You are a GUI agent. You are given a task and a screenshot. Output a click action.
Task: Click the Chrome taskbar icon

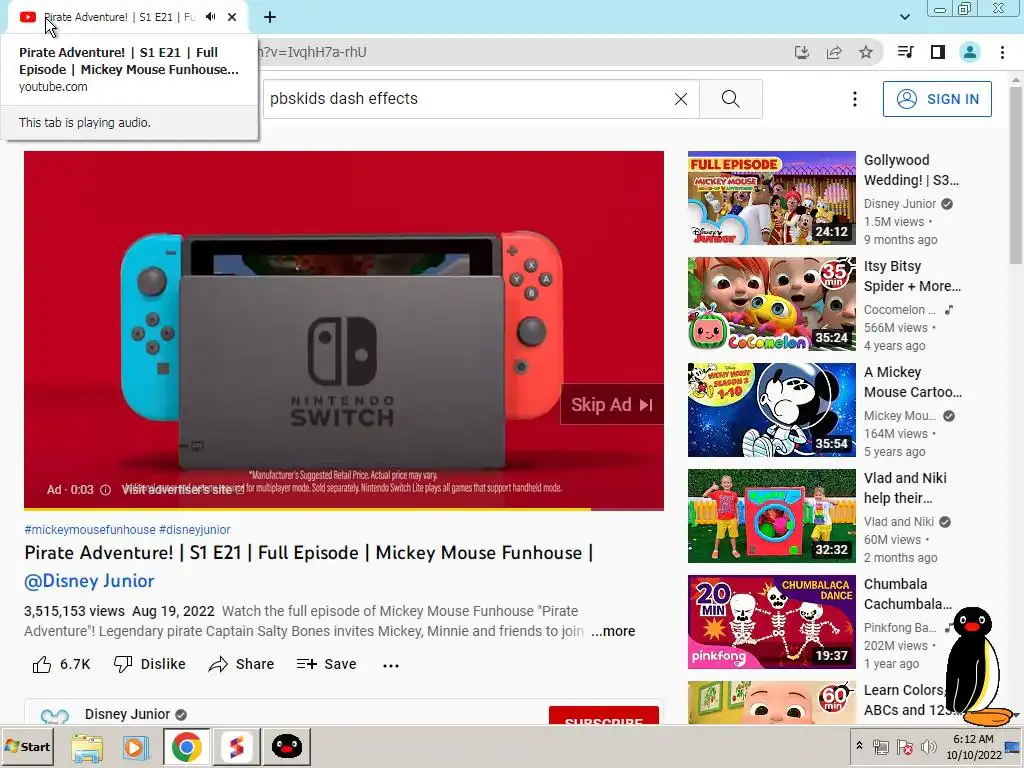(186, 747)
